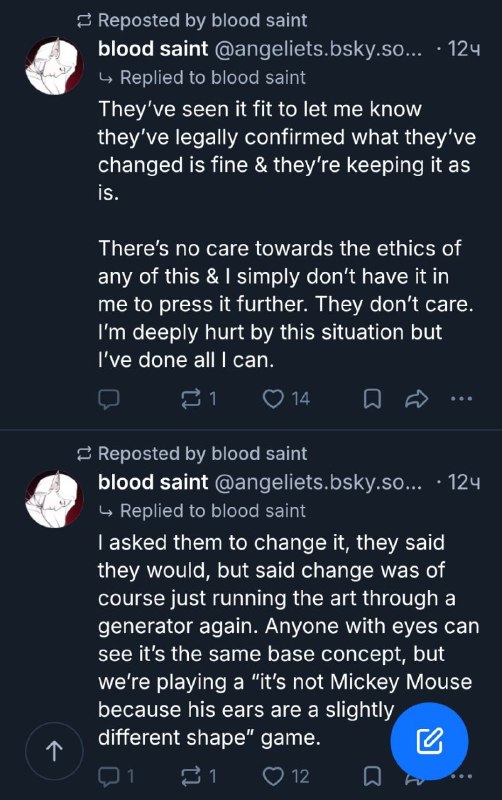Screen dimensions: 502x800
Task: Like the first post with 14 likes
Action: [x=286, y=398]
